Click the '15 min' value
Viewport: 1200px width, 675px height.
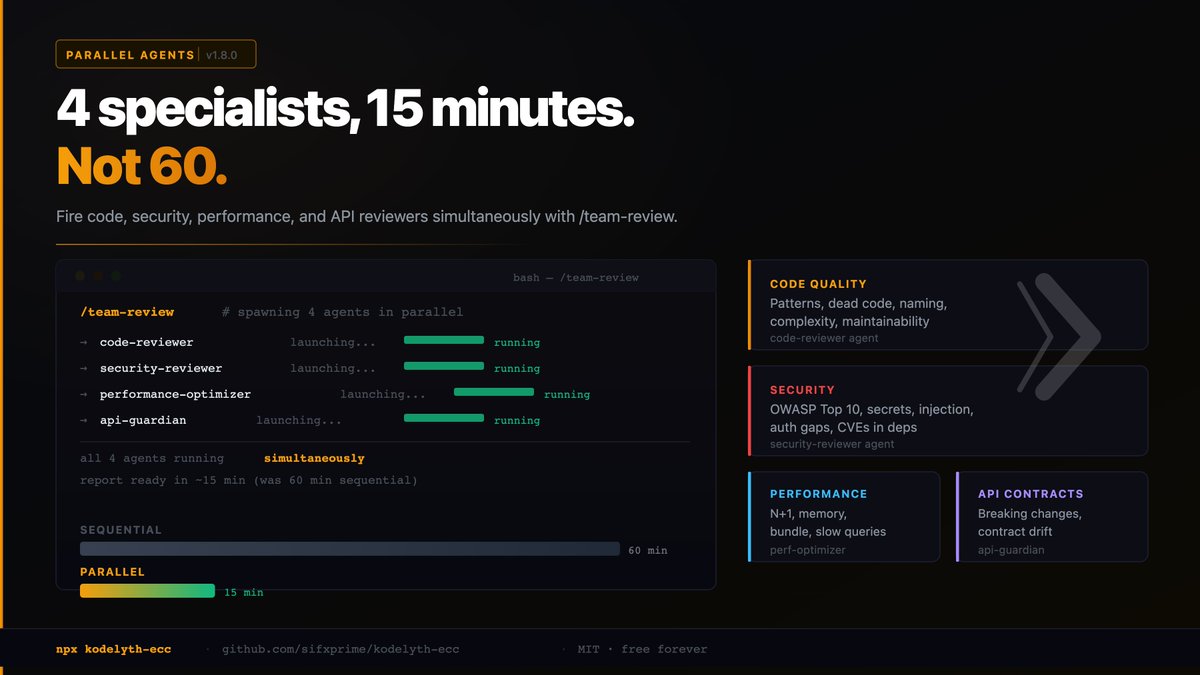[244, 592]
